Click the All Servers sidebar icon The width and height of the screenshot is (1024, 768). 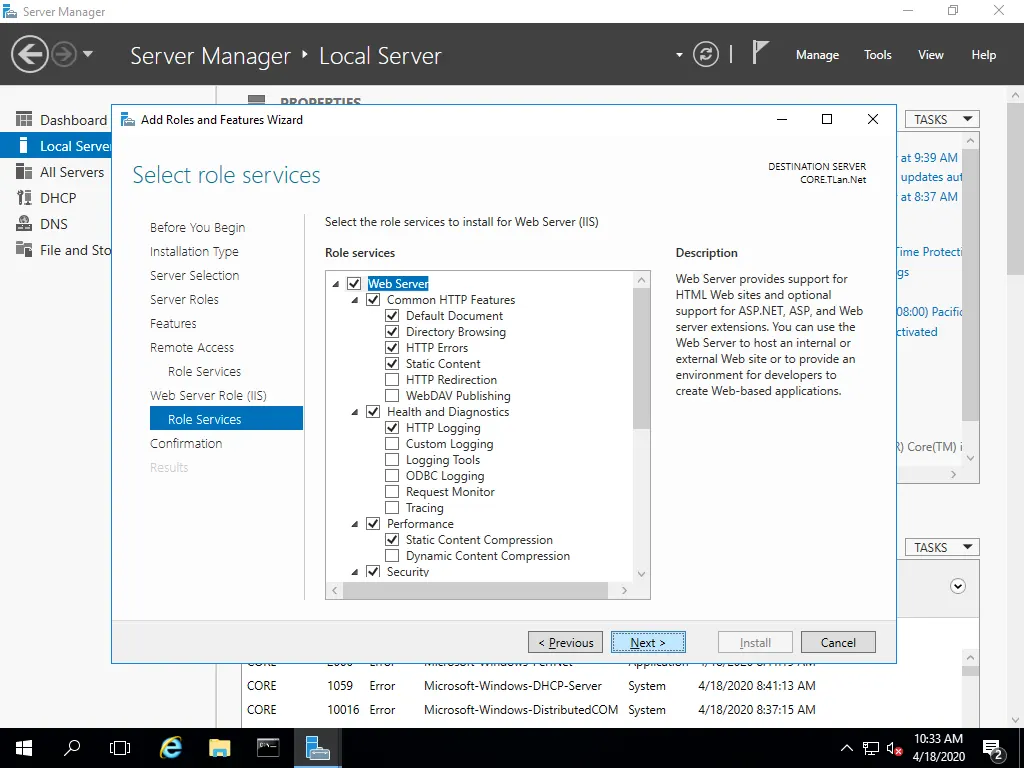[x=24, y=172]
